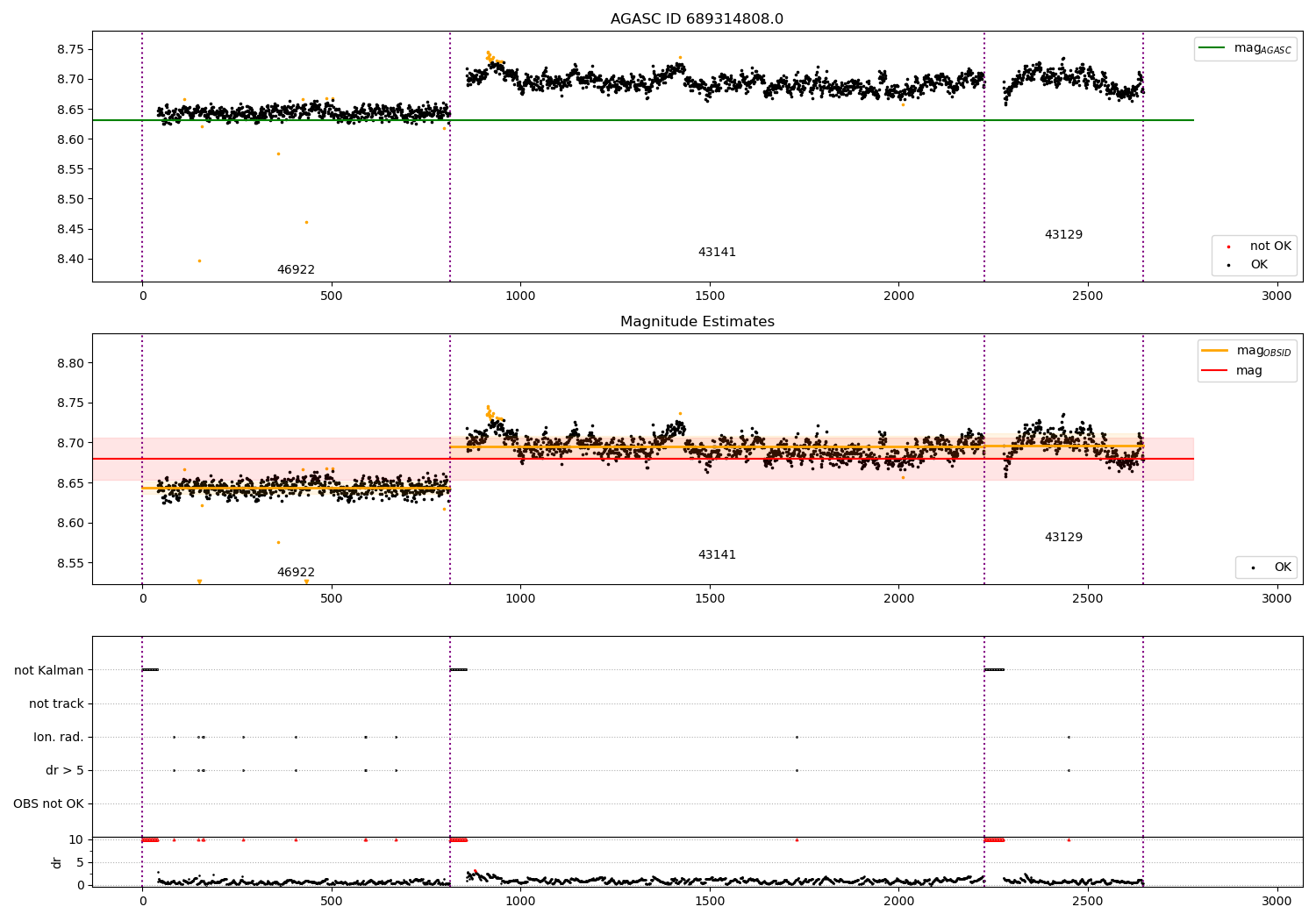Click obsid label 43129 in the top plot
This screenshot has width=1316, height=921.
[x=1063, y=235]
